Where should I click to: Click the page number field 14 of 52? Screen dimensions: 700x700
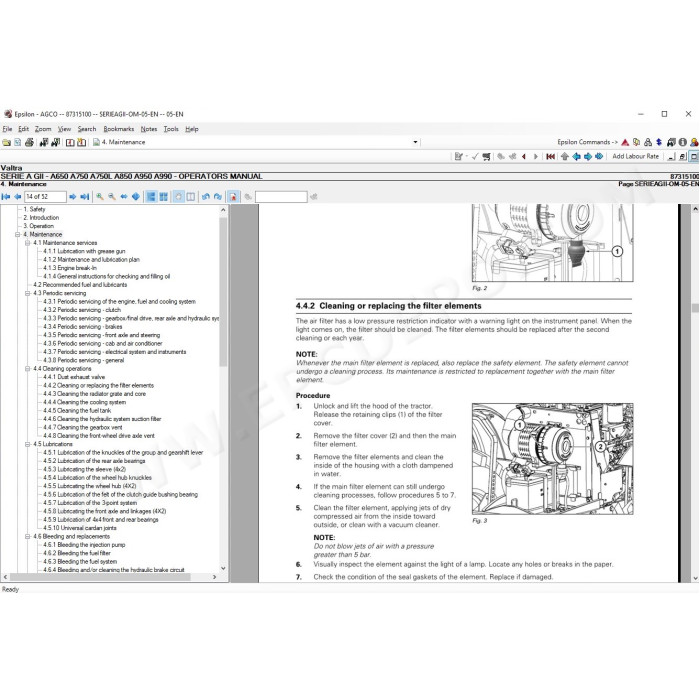click(x=45, y=197)
